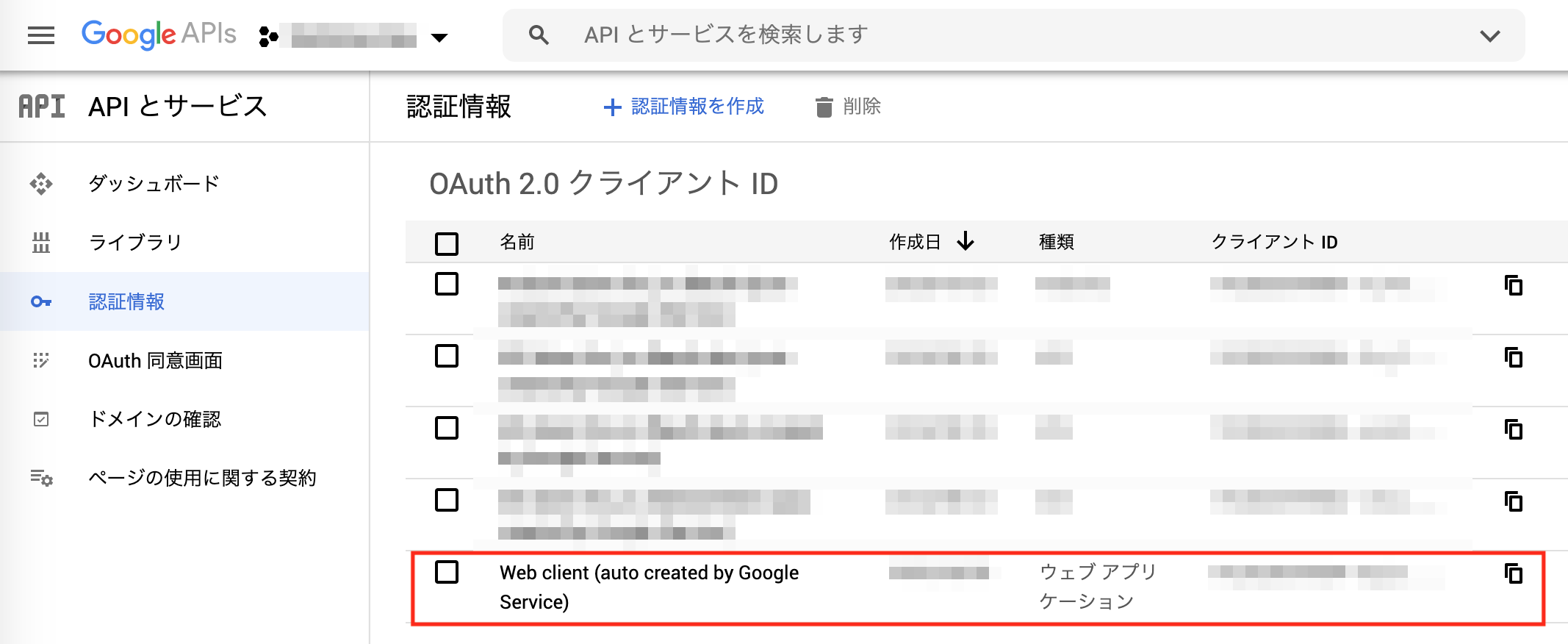This screenshot has width=1568, height=644.
Task: Click the 認証情報 page title
Action: coord(458,107)
